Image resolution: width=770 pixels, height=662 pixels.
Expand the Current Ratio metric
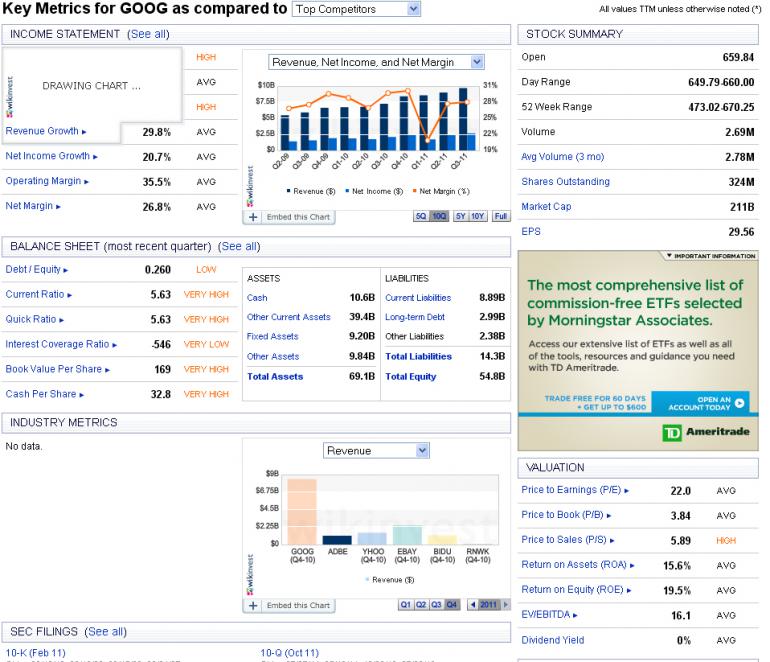tap(39, 294)
